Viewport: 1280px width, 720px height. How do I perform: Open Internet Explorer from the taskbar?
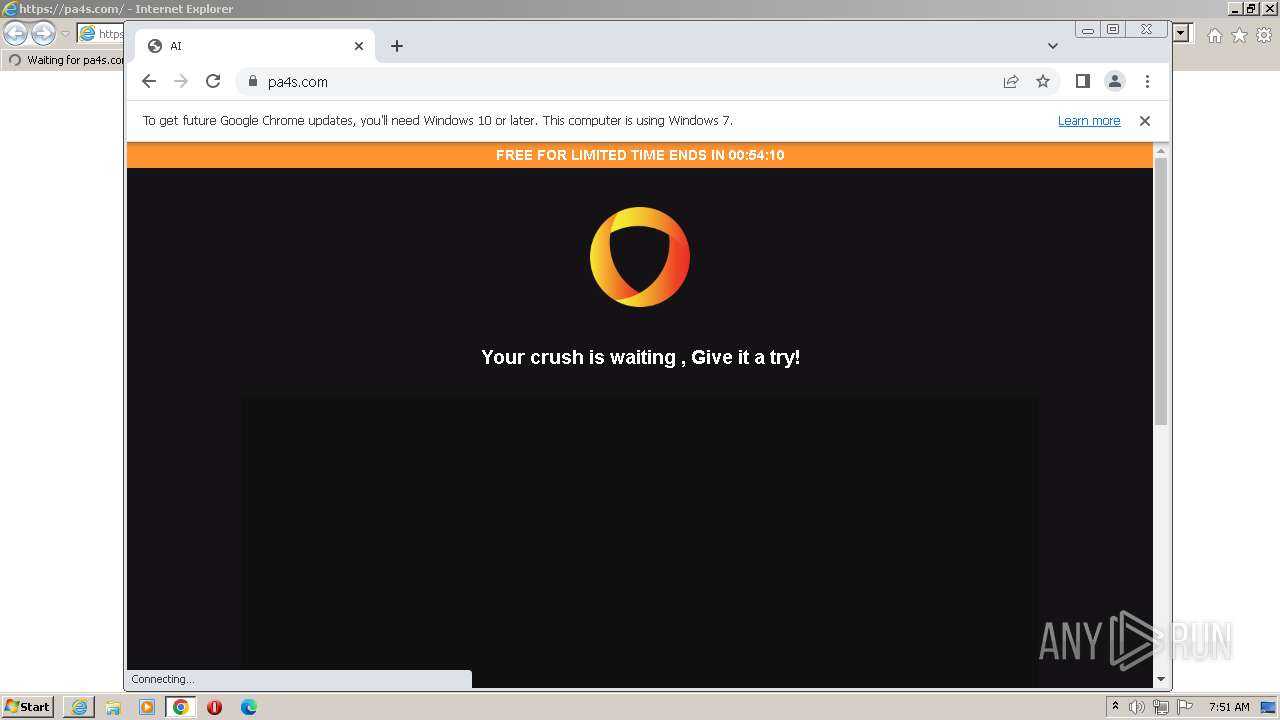click(79, 707)
